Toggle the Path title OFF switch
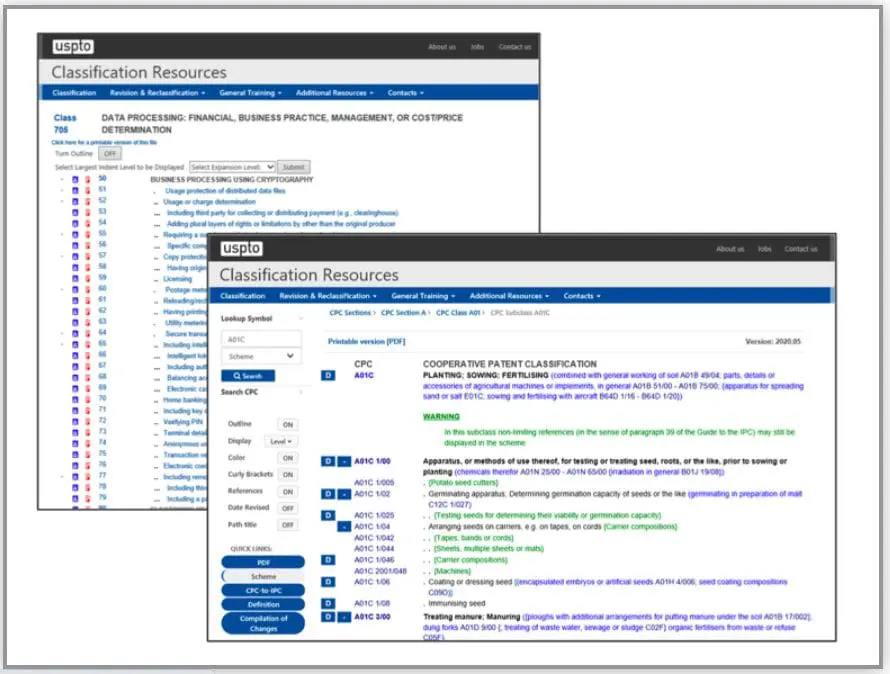 288,525
